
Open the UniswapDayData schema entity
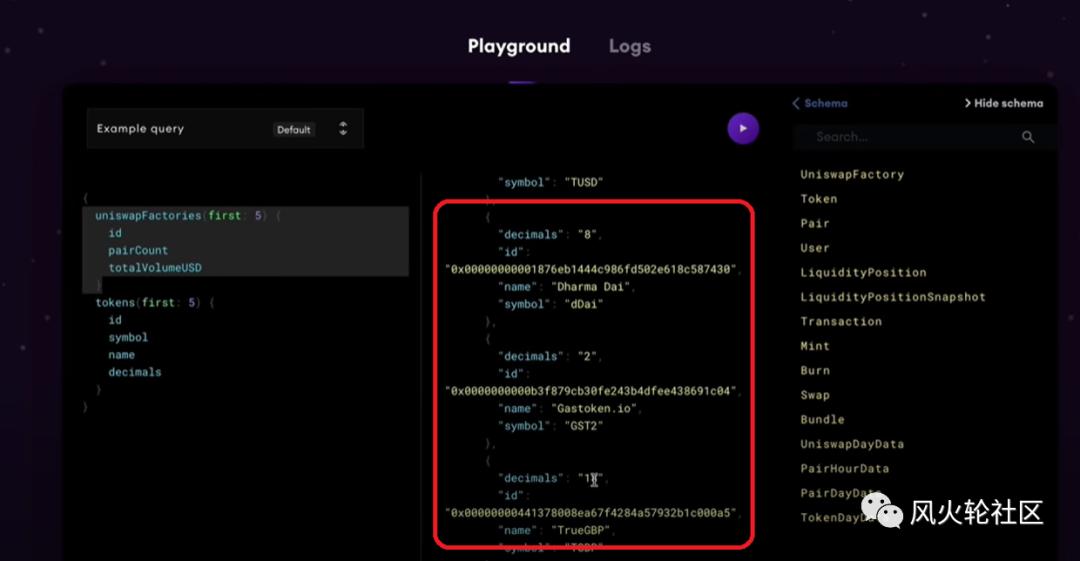click(x=852, y=445)
